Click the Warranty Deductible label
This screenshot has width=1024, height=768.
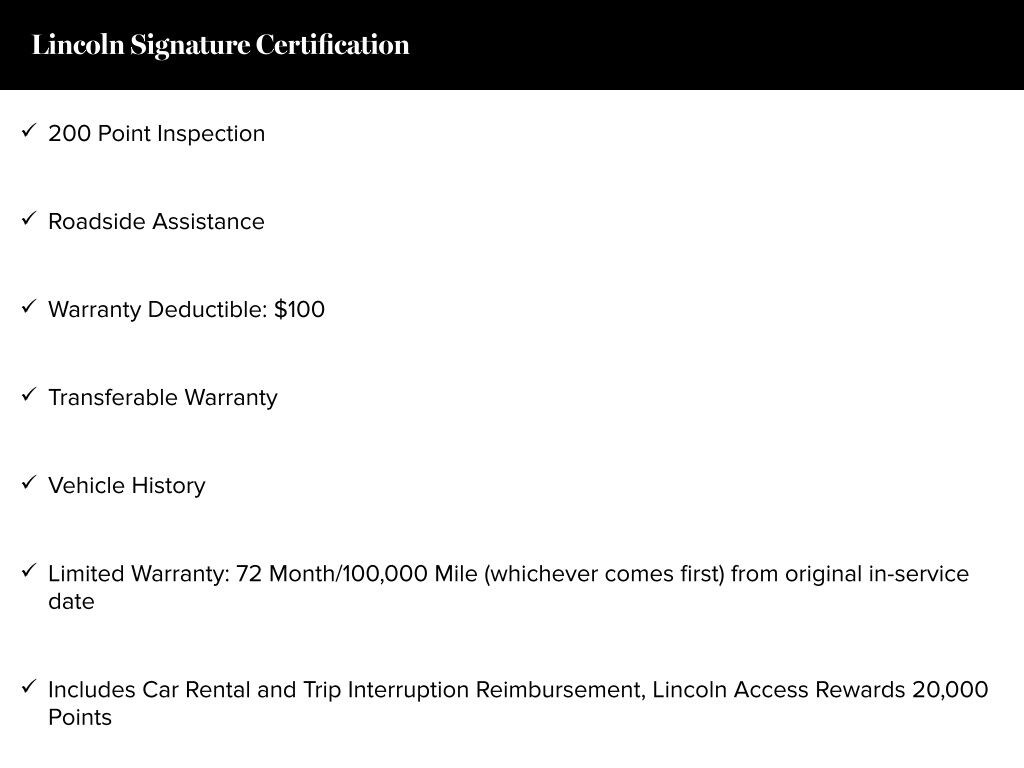157,310
